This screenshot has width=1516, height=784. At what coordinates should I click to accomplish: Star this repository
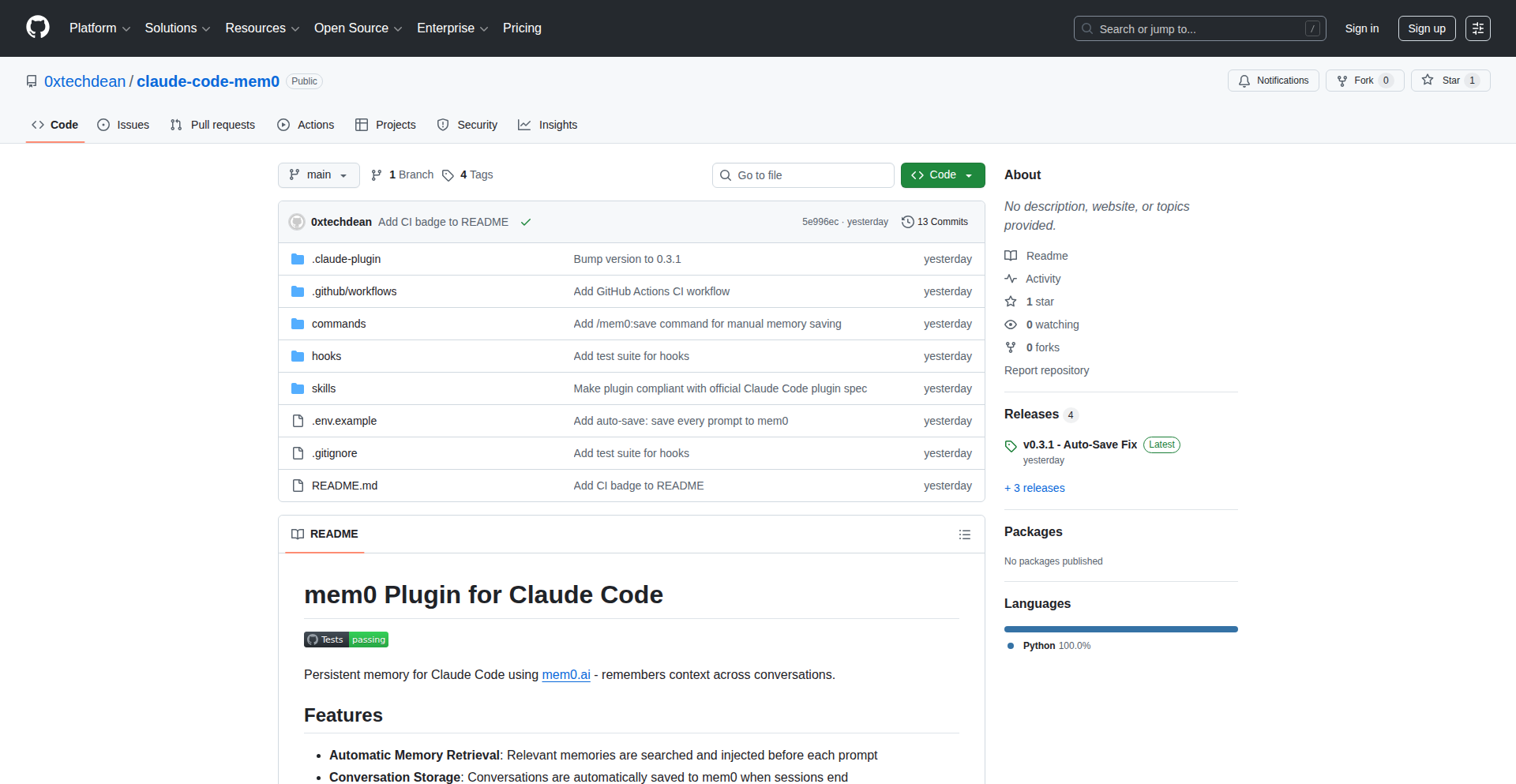(x=1443, y=81)
